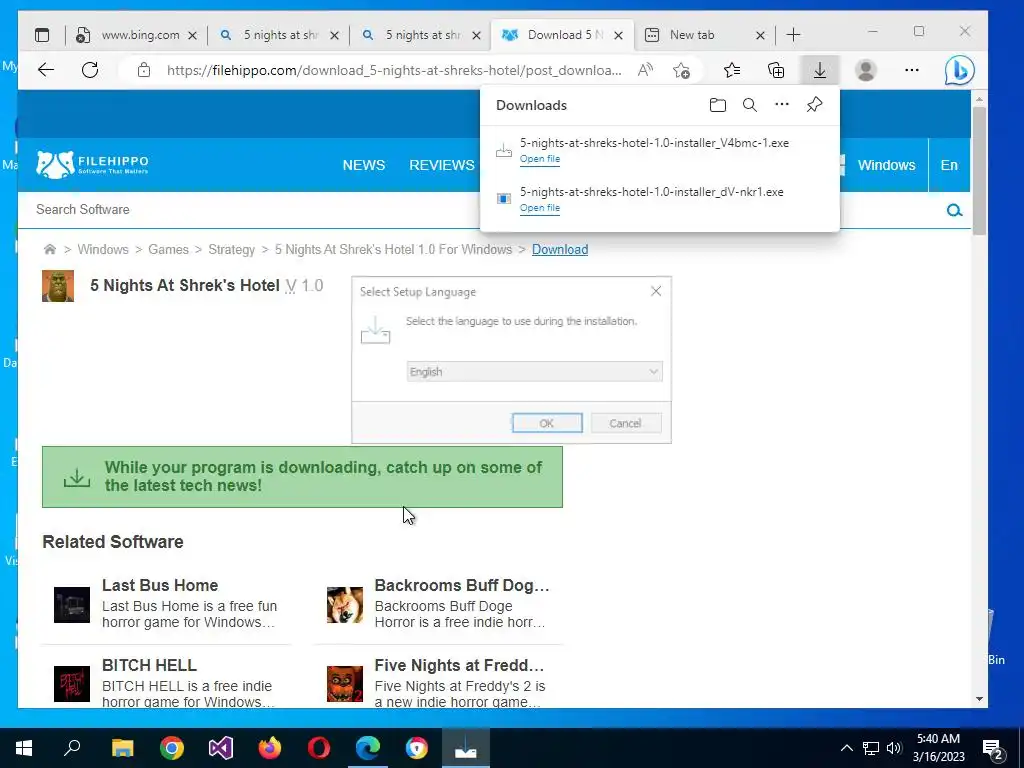Click the browser address bar URL
Image resolution: width=1024 pixels, height=768 pixels.
coord(394,70)
